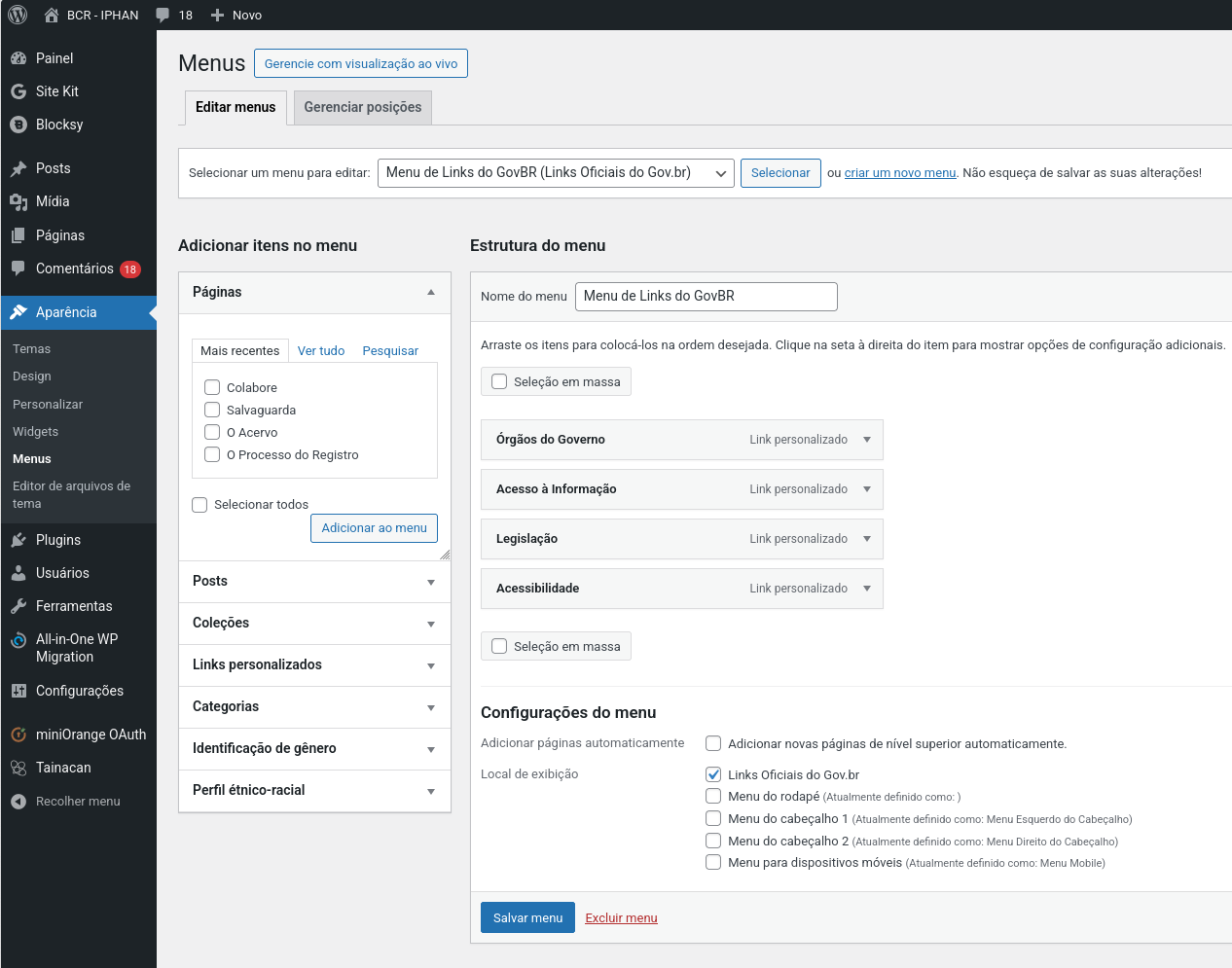The width and height of the screenshot is (1232, 968).
Task: Click the Aparência paintbrush icon
Action: tap(18, 312)
